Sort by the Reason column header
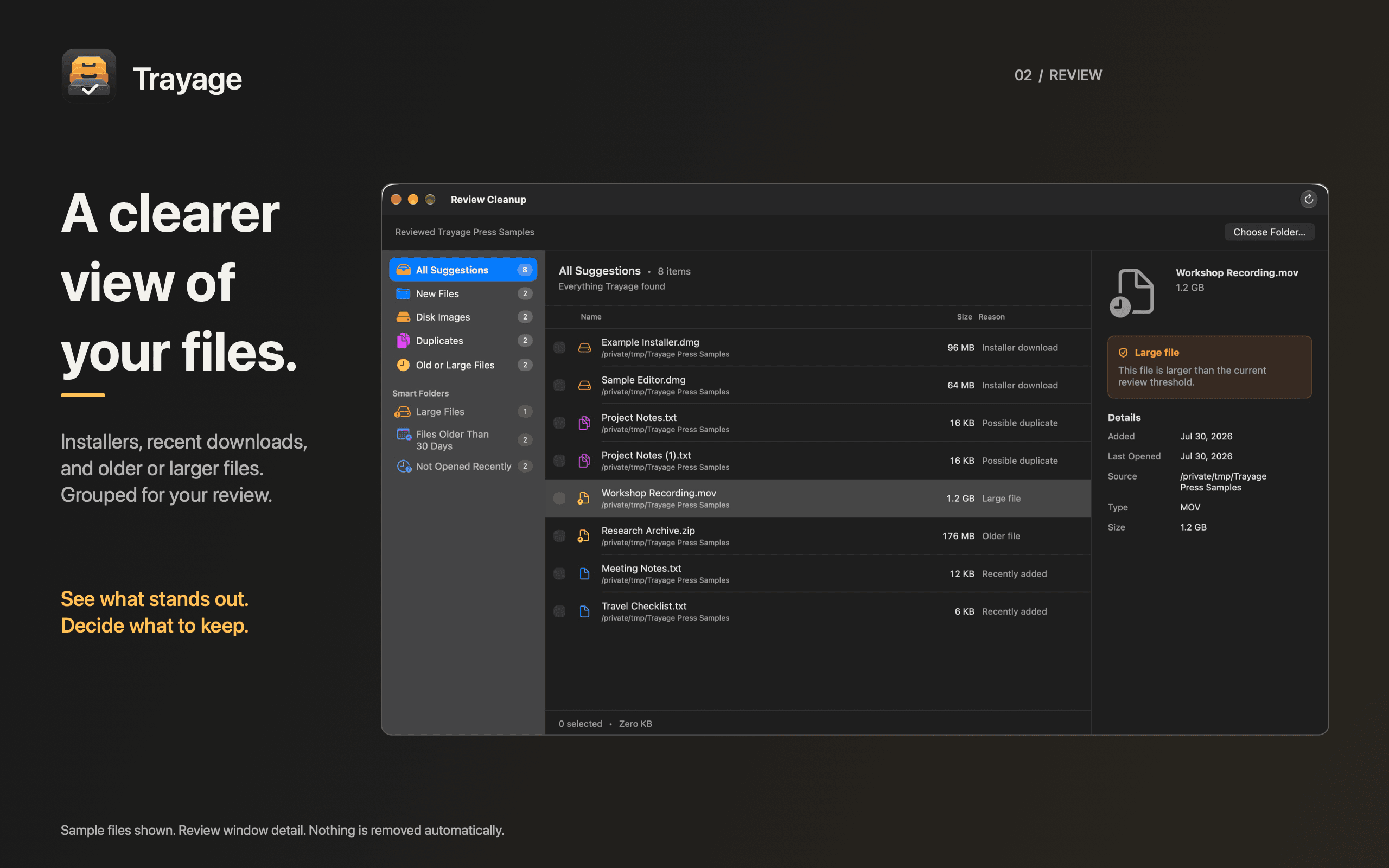 point(991,317)
